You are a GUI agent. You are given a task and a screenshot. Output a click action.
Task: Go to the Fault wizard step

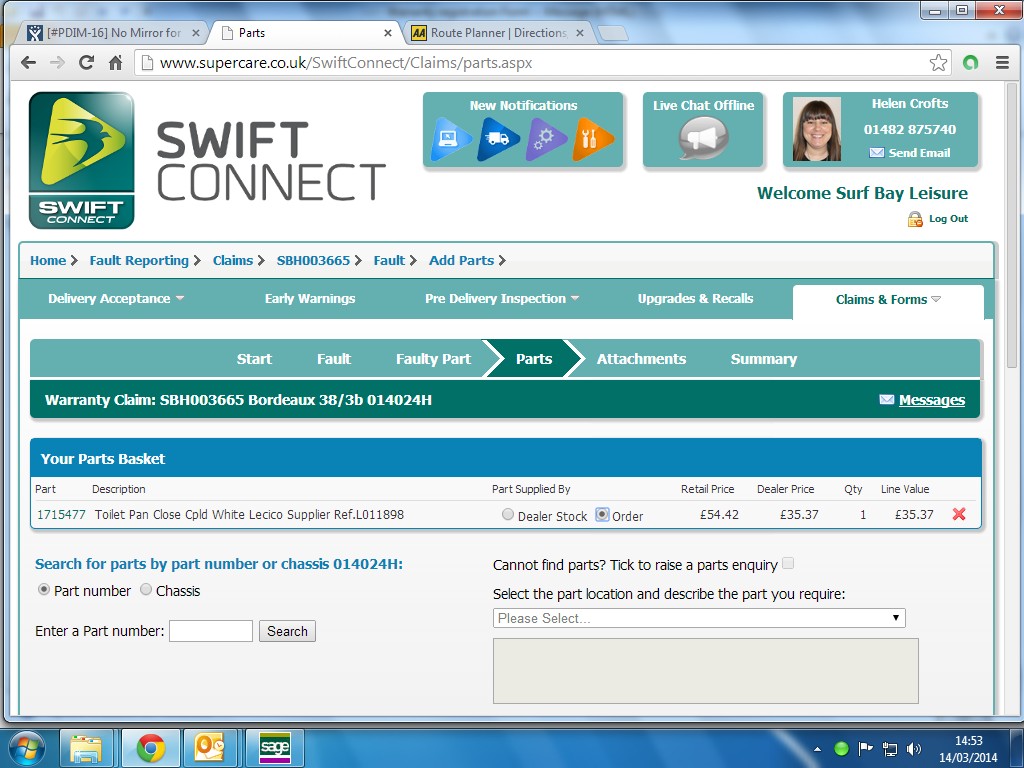(334, 359)
